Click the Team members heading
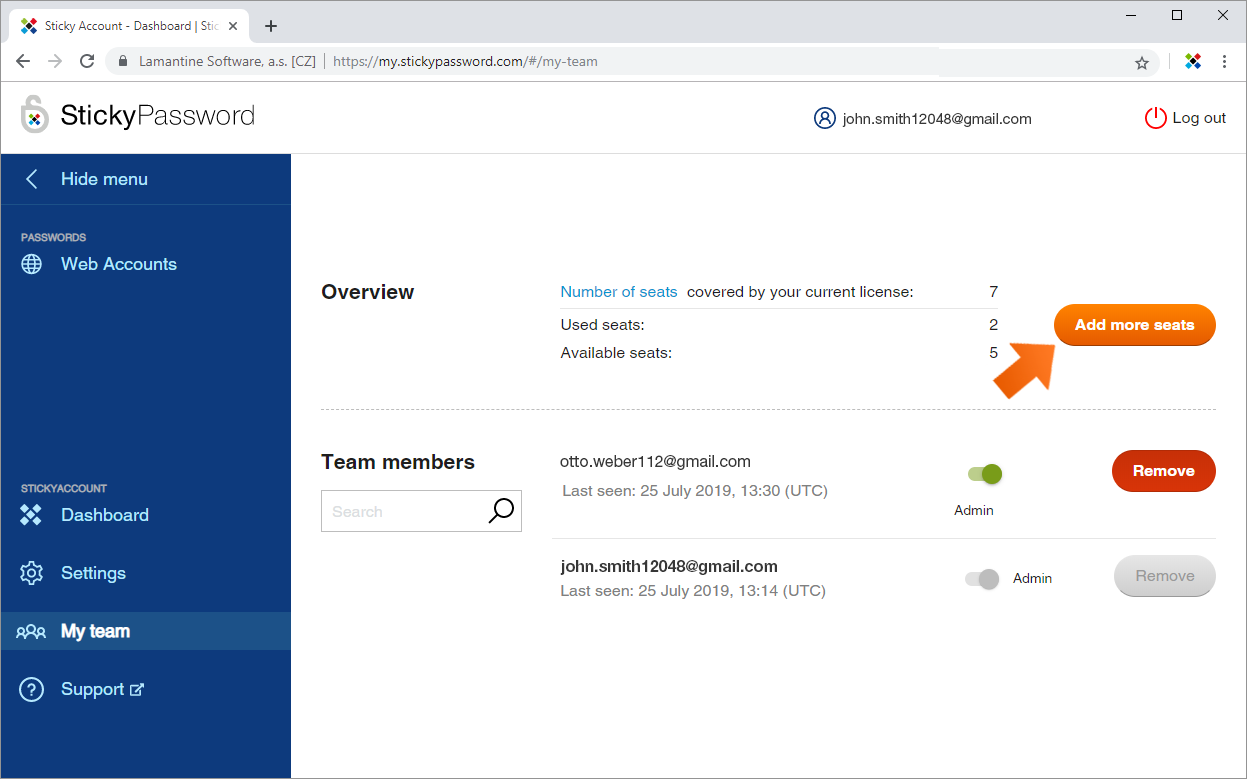Screen dimensions: 1247x779 tap(398, 462)
